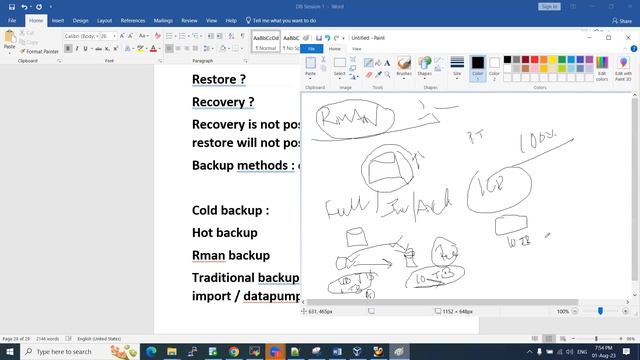The width and height of the screenshot is (640, 360).
Task: Click Save icon in Paint title bar
Action: pos(319,38)
